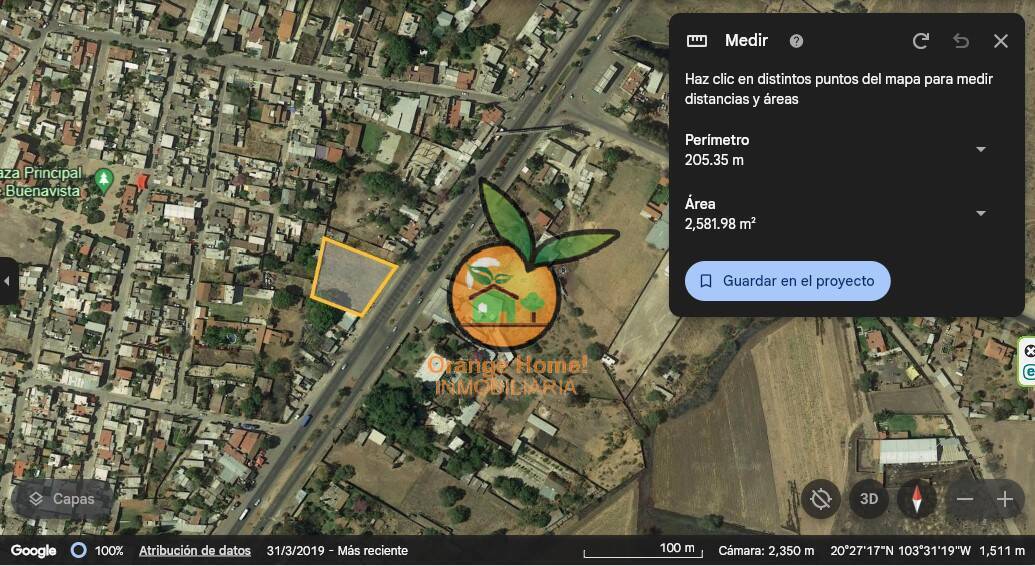
Task: Undo the last measurement point
Action: point(960,41)
